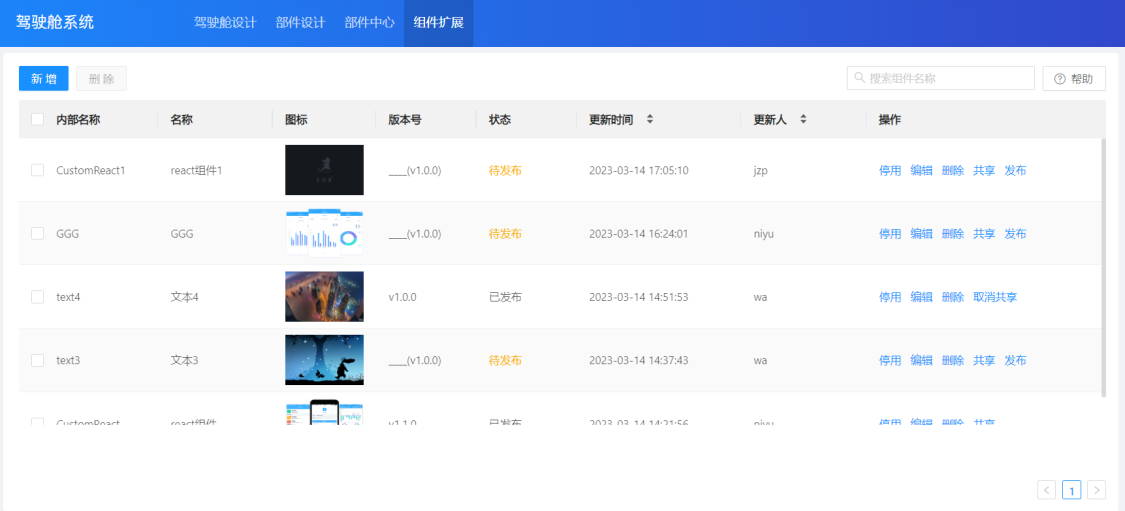1125x511 pixels.
Task: Go to next page arrow
Action: pyautogui.click(x=1096, y=490)
